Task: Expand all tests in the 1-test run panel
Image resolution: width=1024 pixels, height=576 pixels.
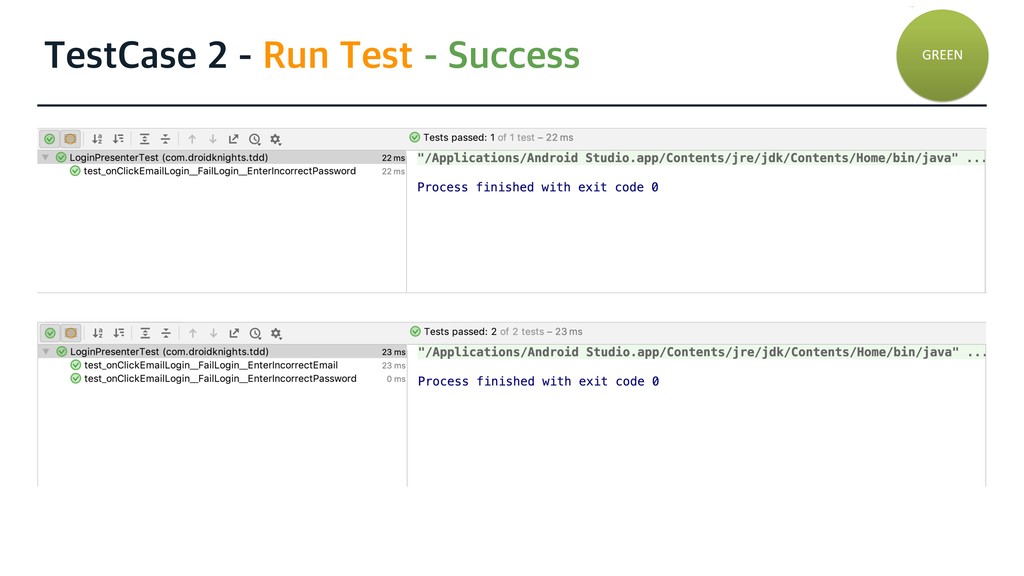Action: tap(145, 139)
